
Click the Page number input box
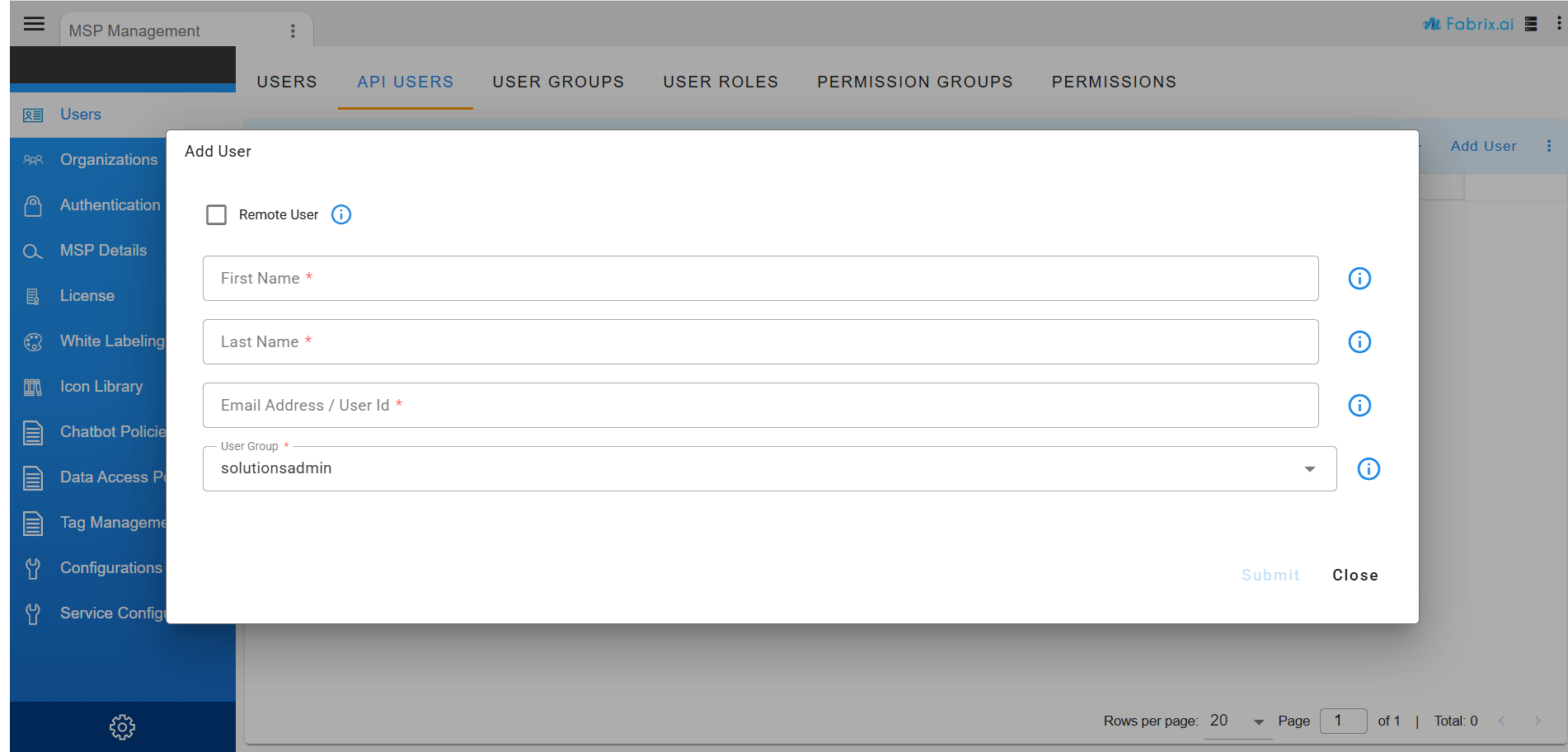point(1342,721)
